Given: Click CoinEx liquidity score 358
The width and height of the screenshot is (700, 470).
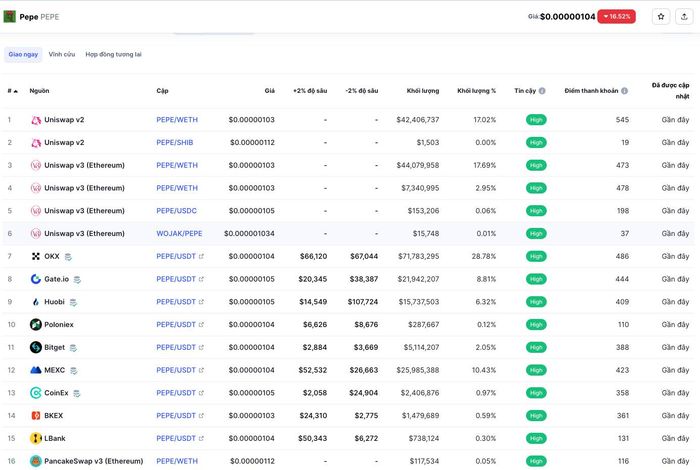Looking at the screenshot, I should click(x=623, y=393).
